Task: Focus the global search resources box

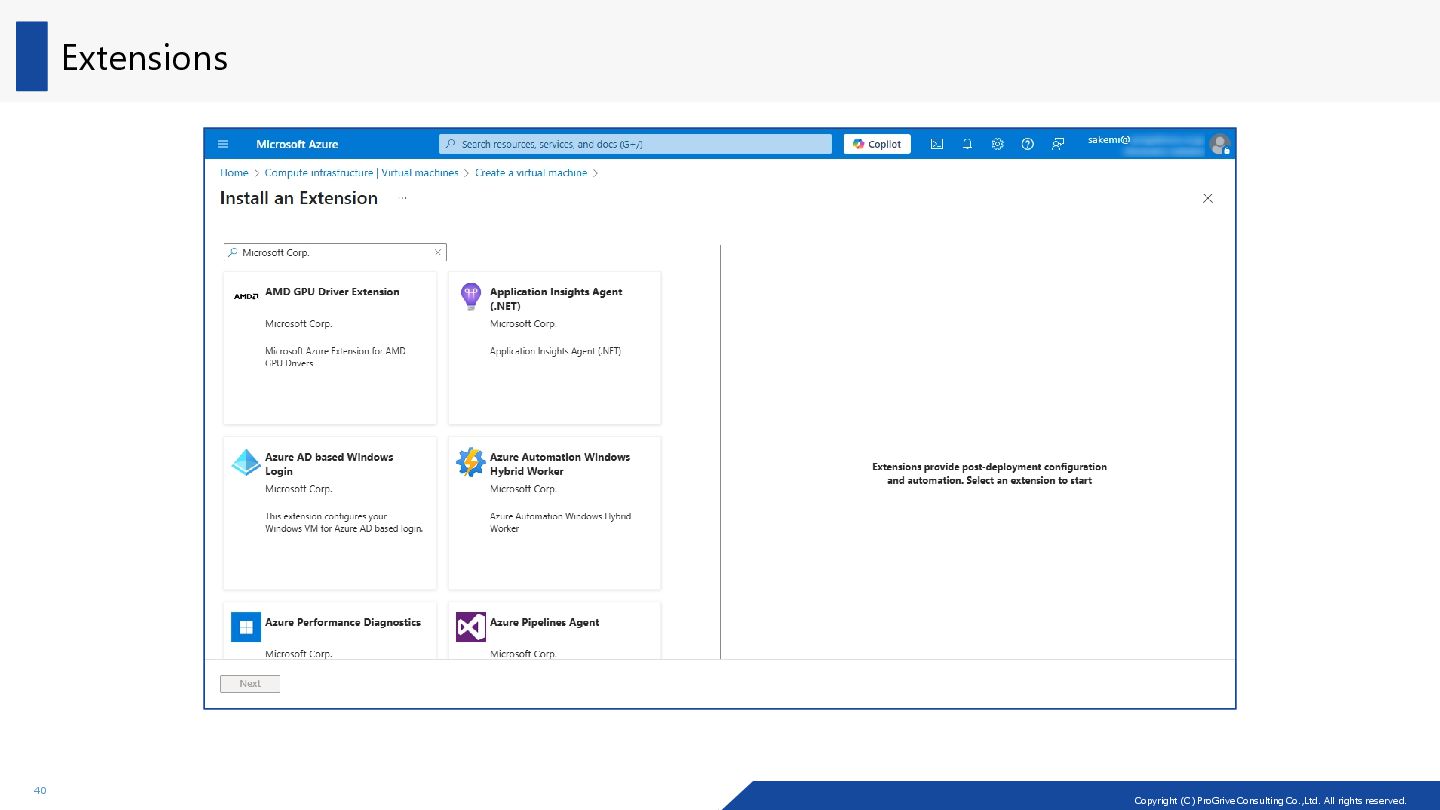Action: (635, 144)
